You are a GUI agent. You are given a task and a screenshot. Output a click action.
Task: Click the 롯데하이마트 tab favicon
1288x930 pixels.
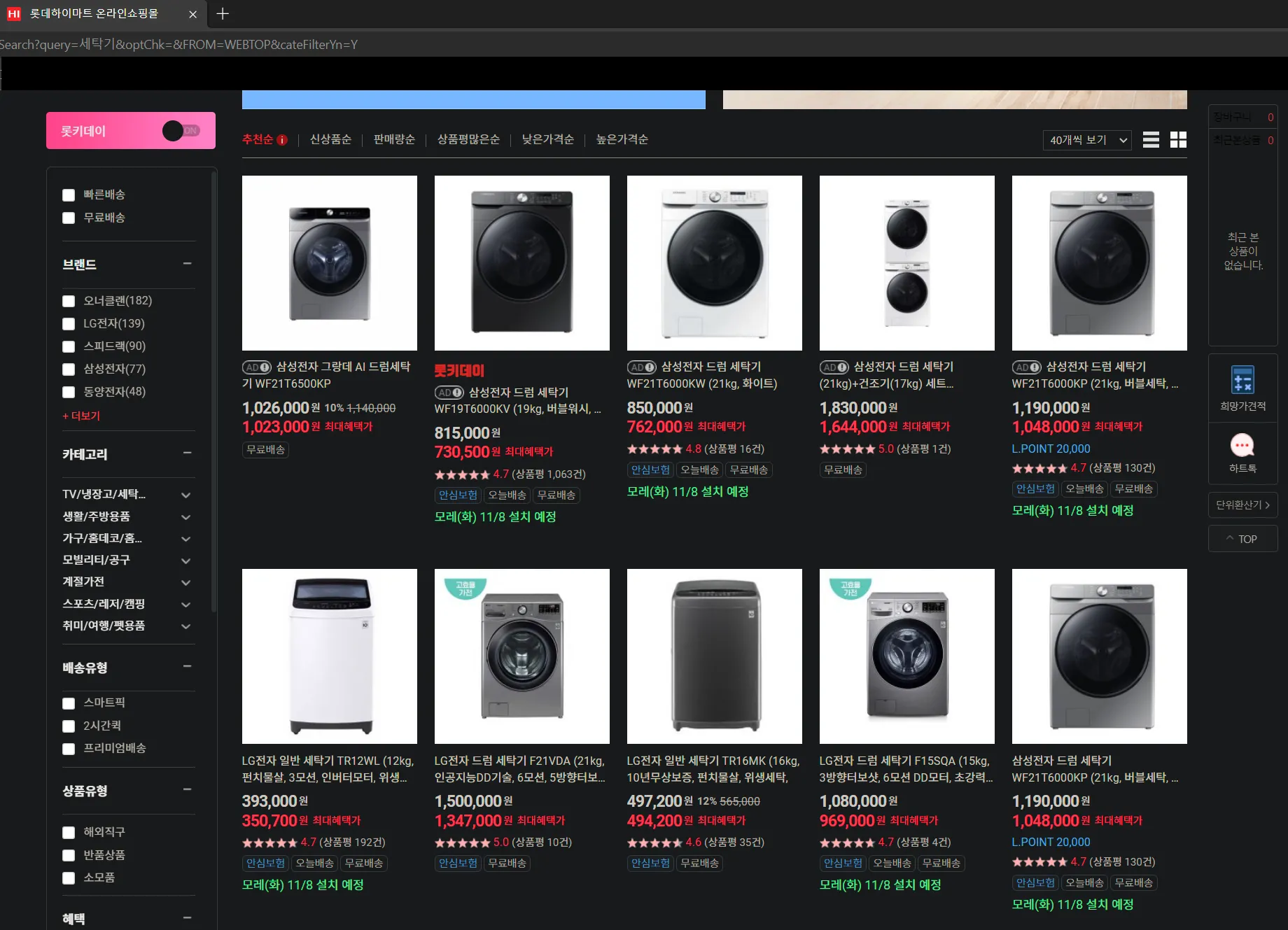pos(14,14)
